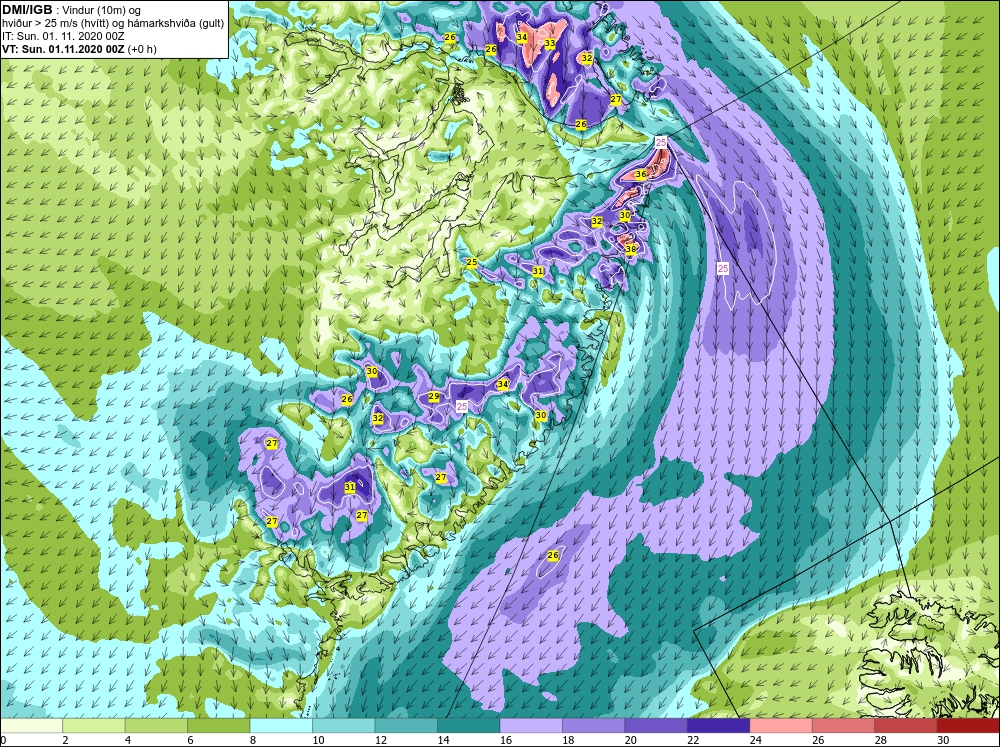1000x747 pixels.
Task: Select the 6–8 m/s olive green legend swatch
Action: 219,726
